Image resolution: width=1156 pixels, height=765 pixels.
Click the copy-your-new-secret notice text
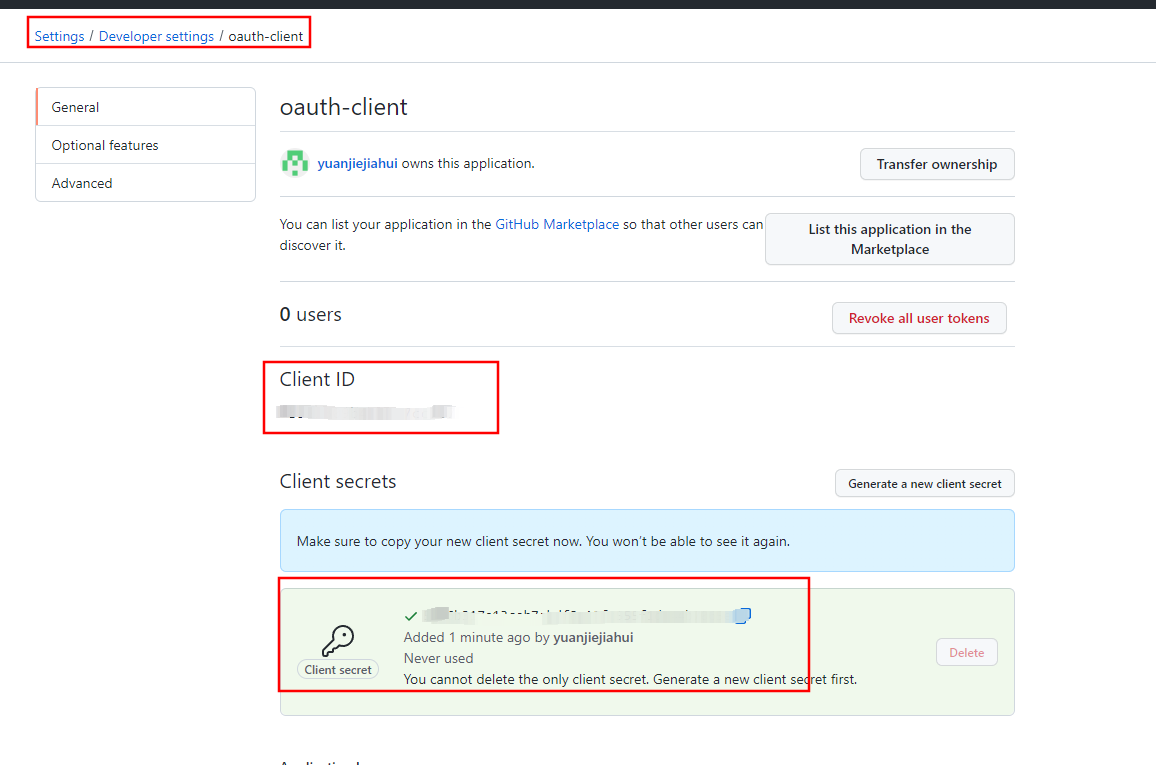click(x=543, y=541)
